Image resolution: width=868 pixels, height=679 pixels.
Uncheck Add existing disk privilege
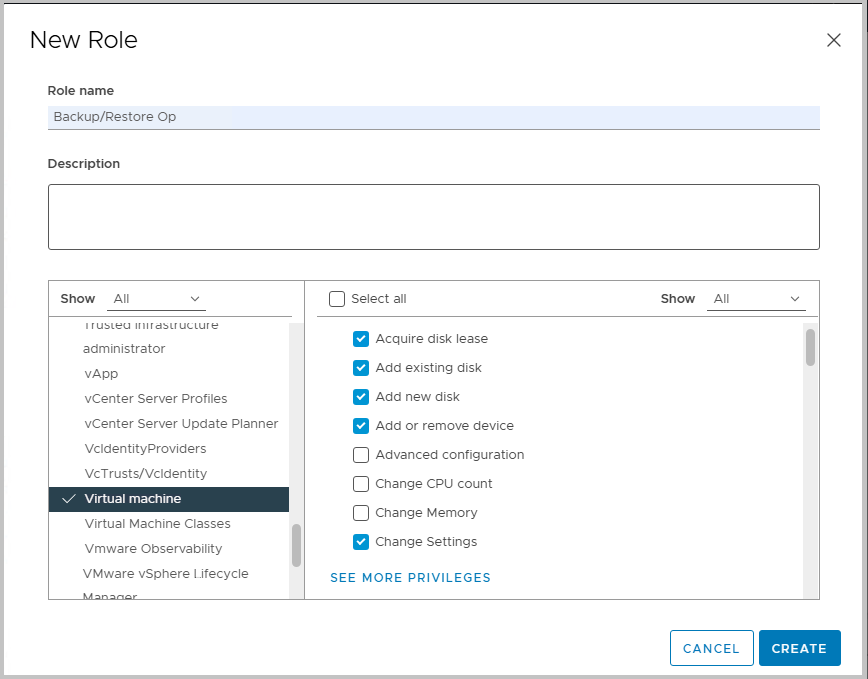pyautogui.click(x=361, y=368)
